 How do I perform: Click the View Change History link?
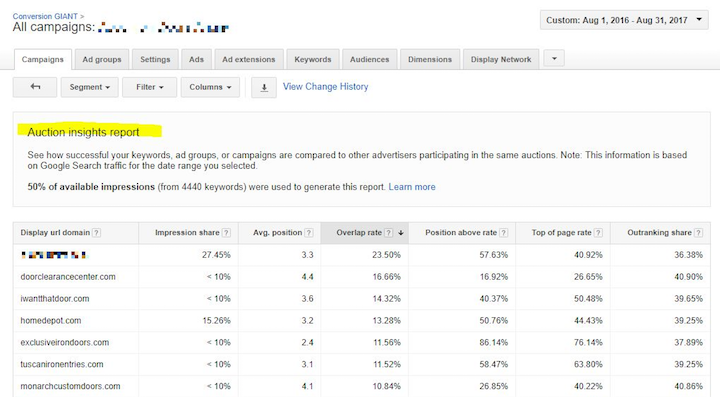[326, 87]
